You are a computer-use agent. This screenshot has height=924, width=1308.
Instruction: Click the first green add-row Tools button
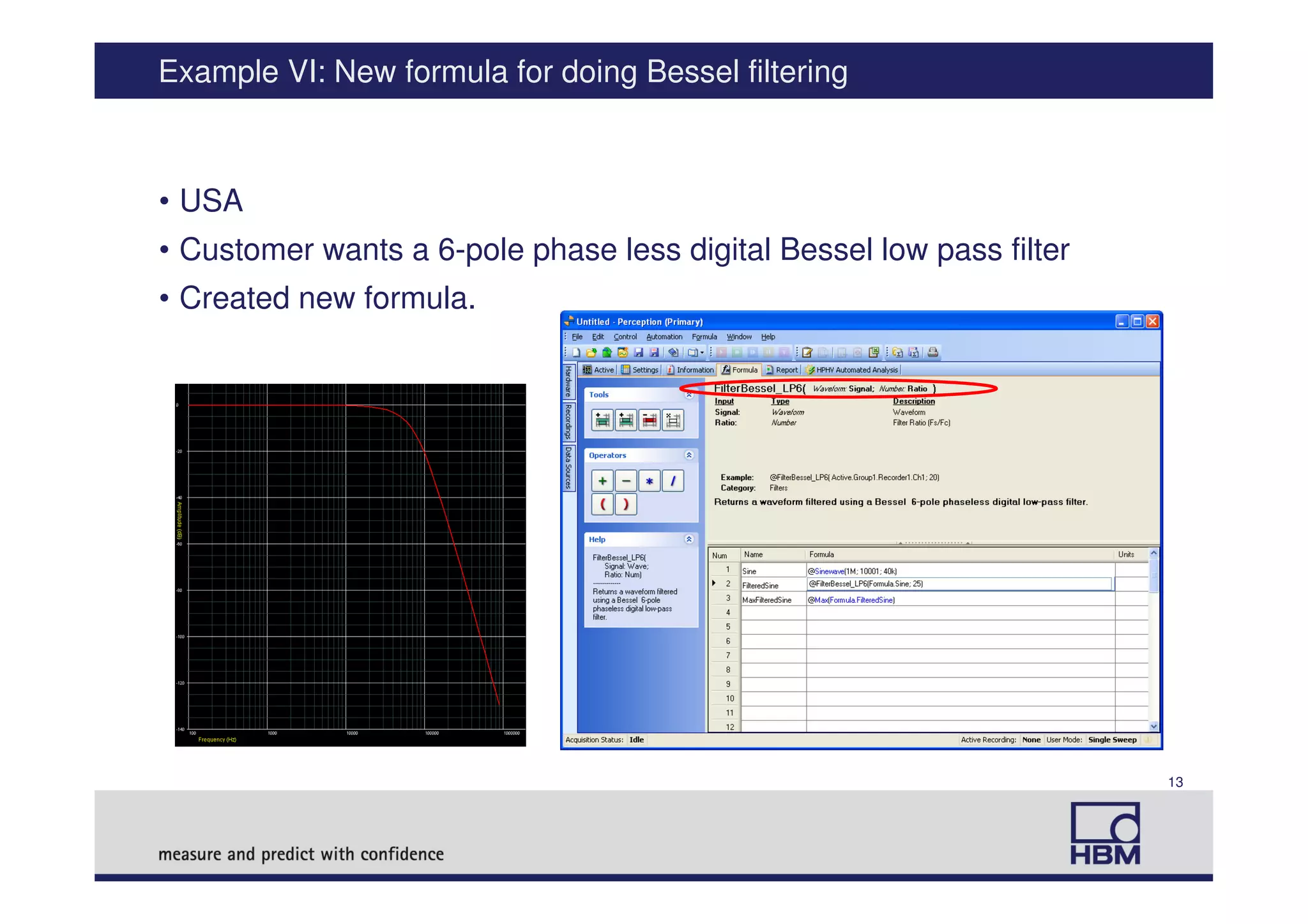pos(602,420)
